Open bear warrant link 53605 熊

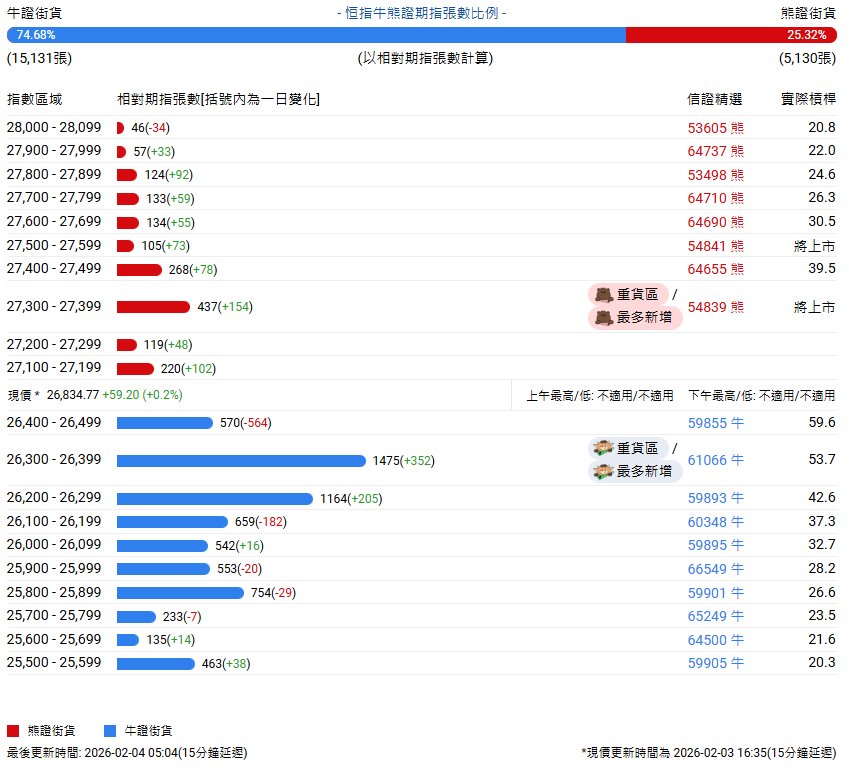pyautogui.click(x=715, y=128)
